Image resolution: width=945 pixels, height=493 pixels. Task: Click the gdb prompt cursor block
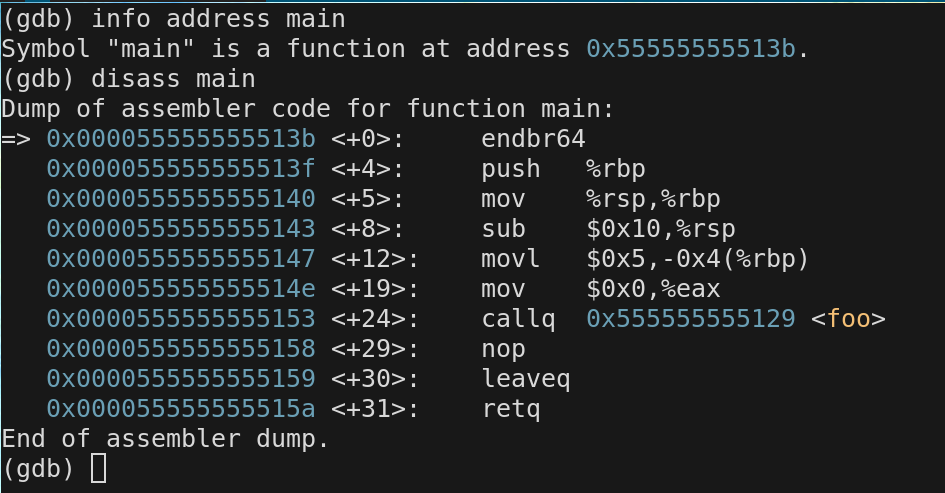tap(98, 468)
